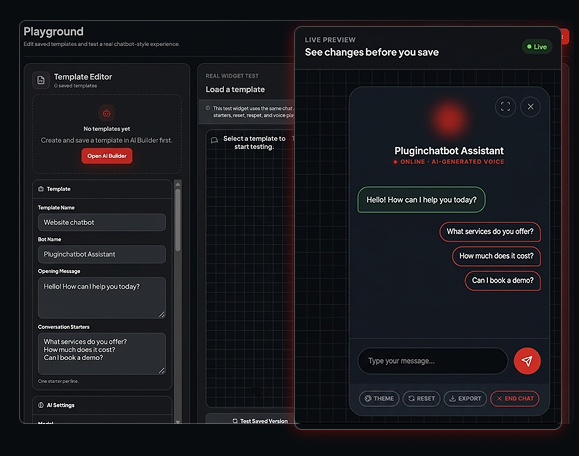The height and width of the screenshot is (456, 579).
Task: Click the Playground page heading
Action: pos(54,32)
